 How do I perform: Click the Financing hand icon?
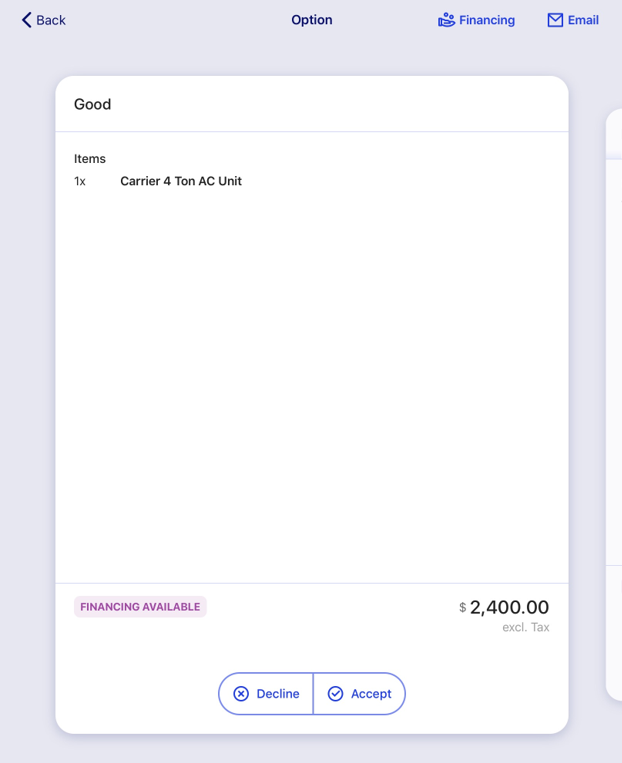coord(446,20)
